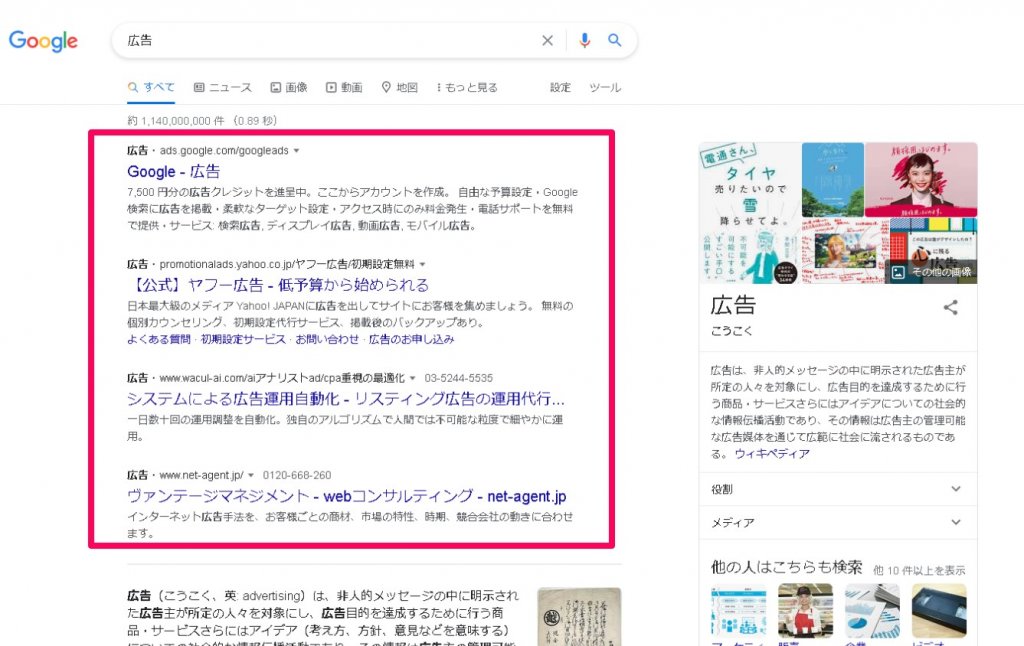Click the blue magnifier search button

[x=615, y=40]
